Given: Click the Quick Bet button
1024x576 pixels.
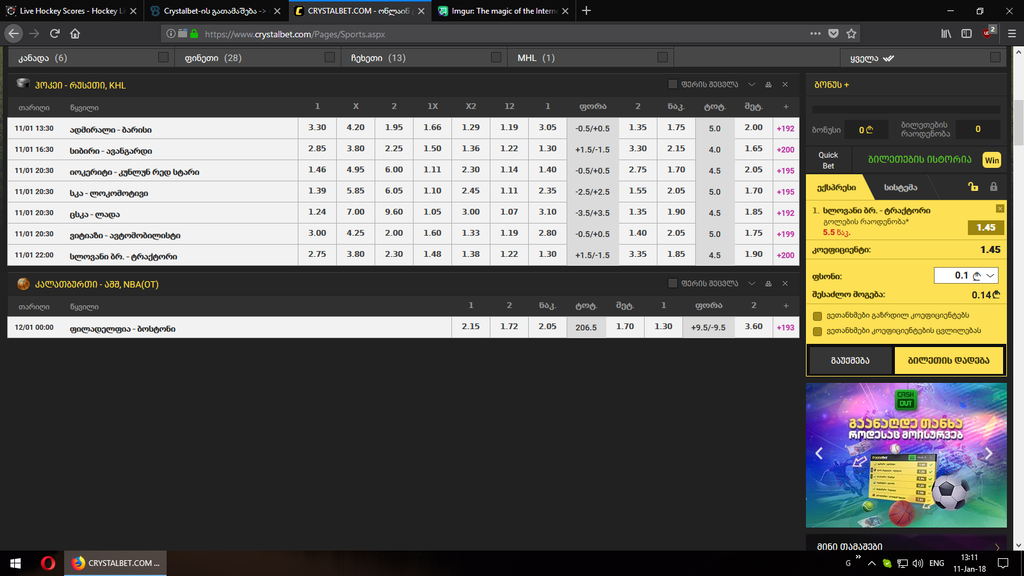Looking at the screenshot, I should click(828, 160).
